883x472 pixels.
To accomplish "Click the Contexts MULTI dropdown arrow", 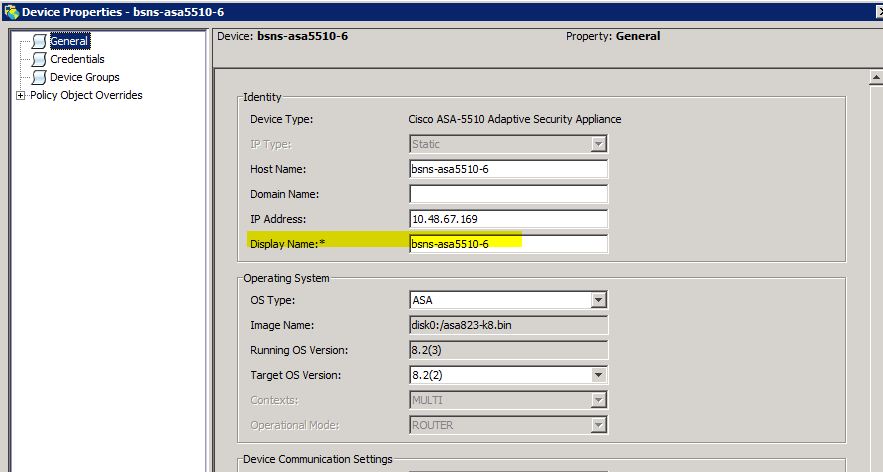I will click(x=599, y=400).
